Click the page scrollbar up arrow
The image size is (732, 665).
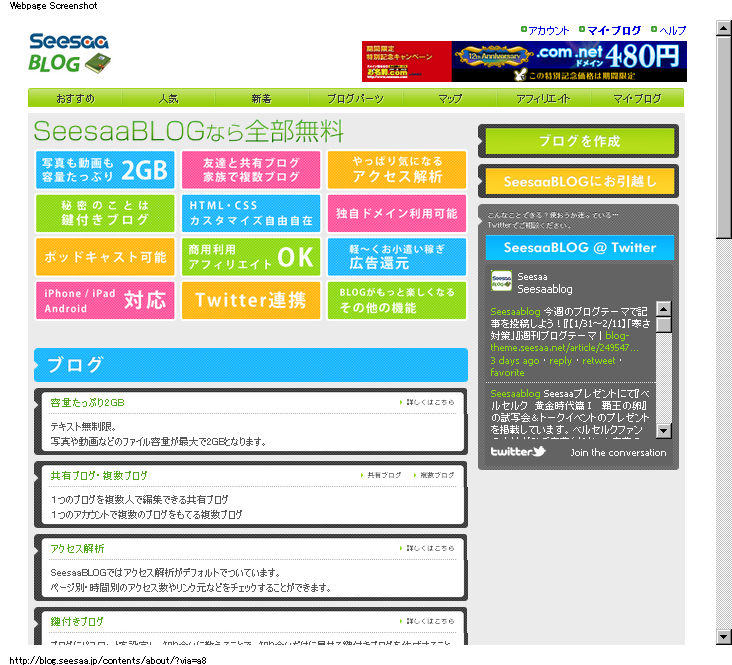click(723, 28)
